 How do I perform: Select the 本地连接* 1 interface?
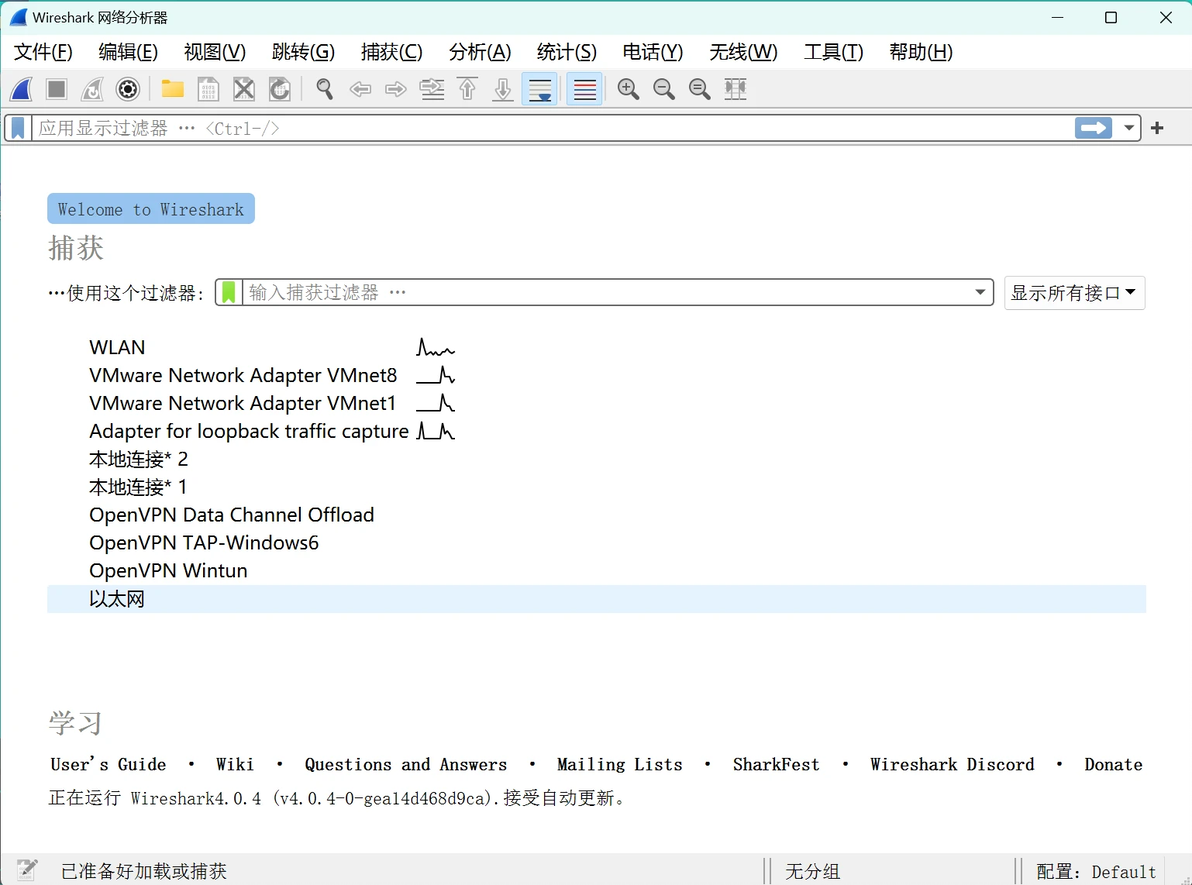point(597,487)
